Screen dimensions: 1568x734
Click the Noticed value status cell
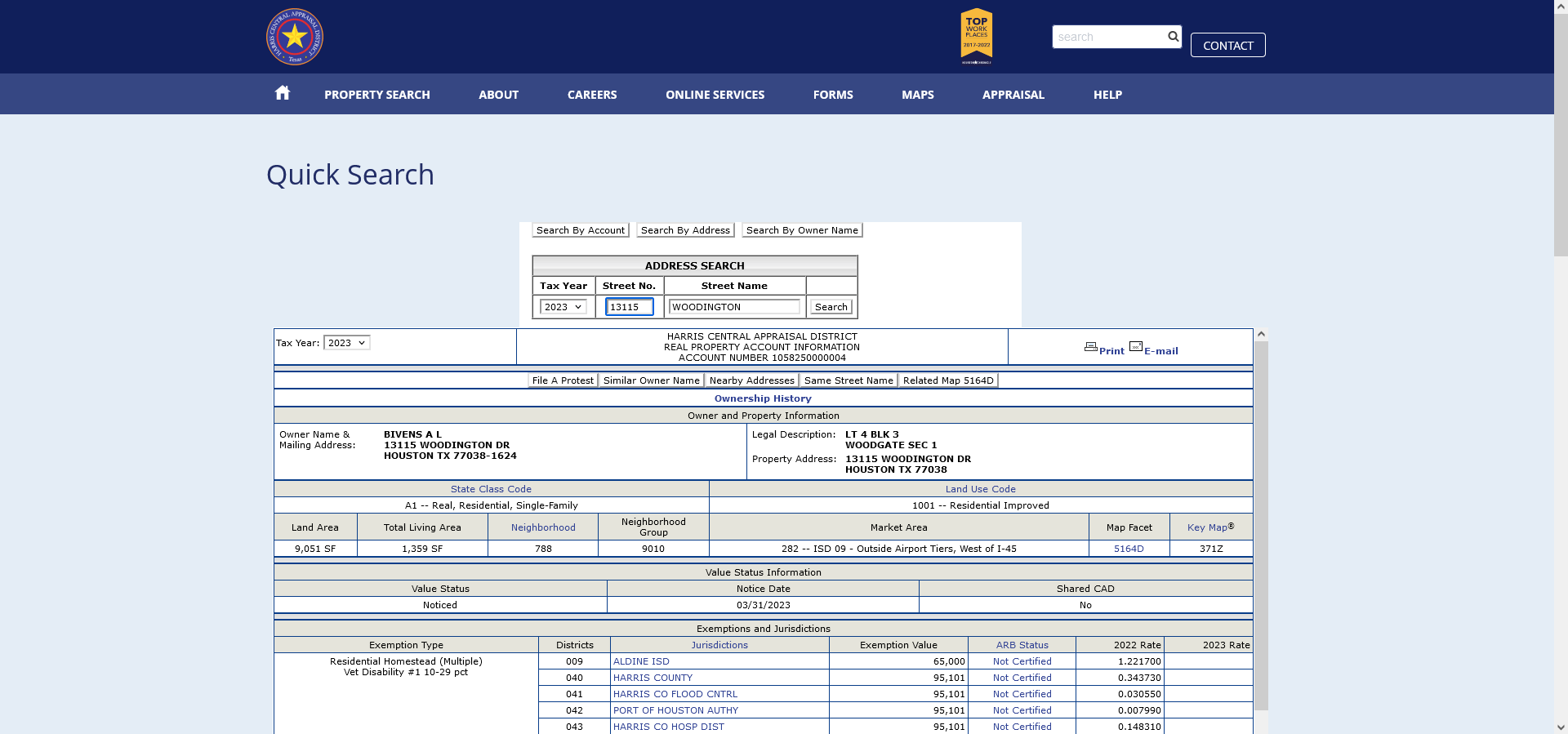click(440, 605)
